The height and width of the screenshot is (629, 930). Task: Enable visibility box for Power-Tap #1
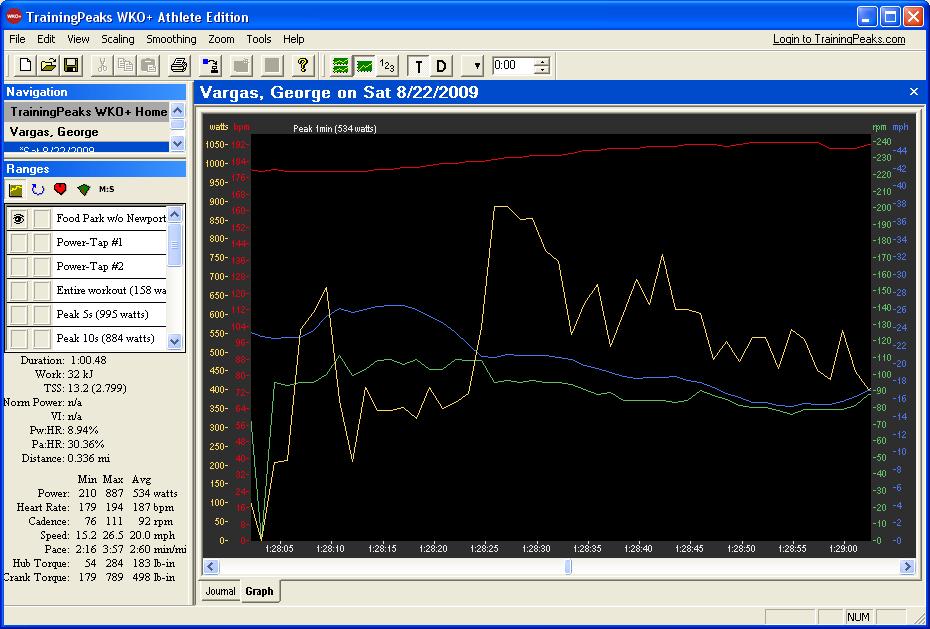tap(18, 242)
